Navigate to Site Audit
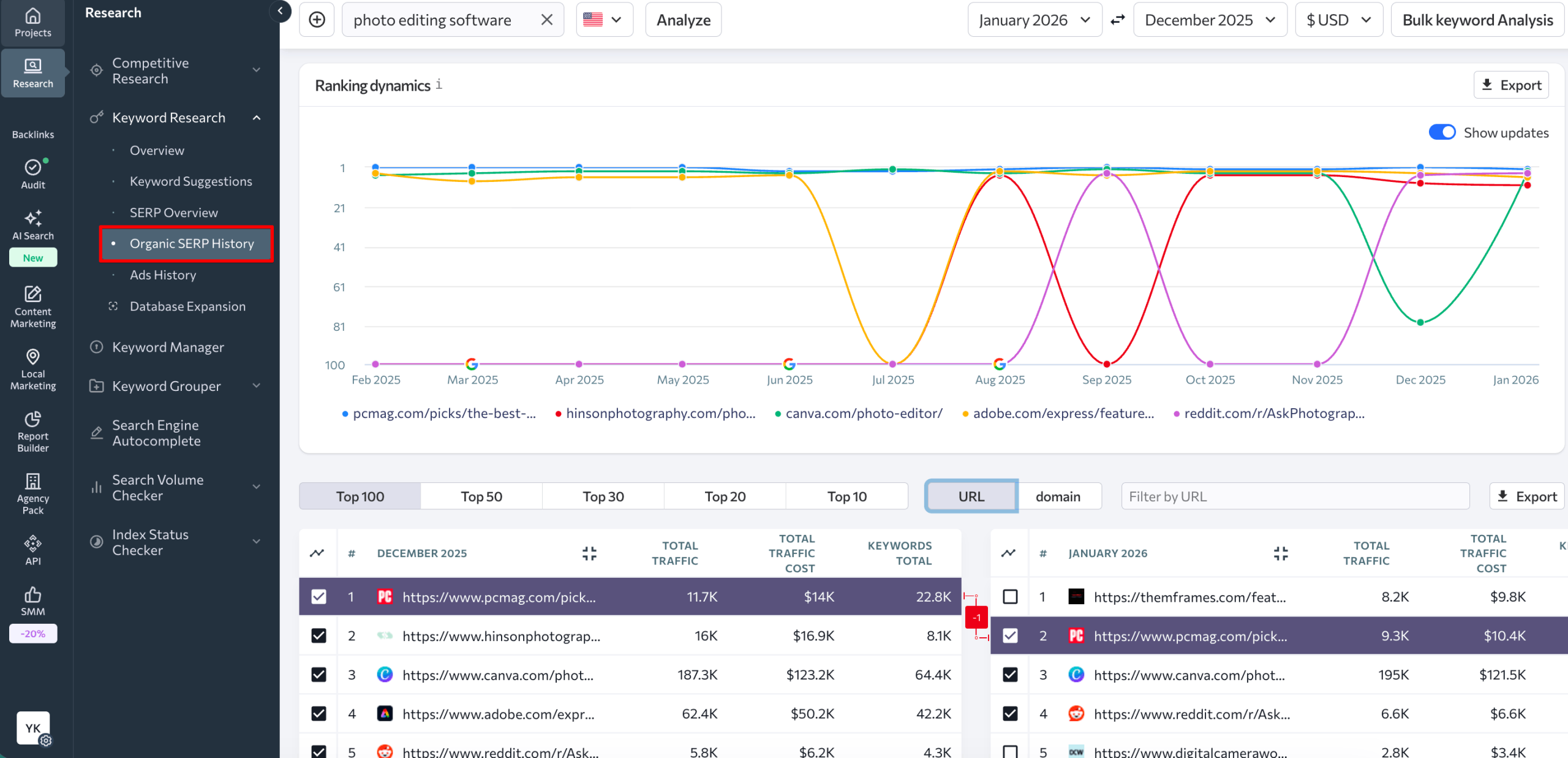1568x758 pixels. tap(32, 173)
